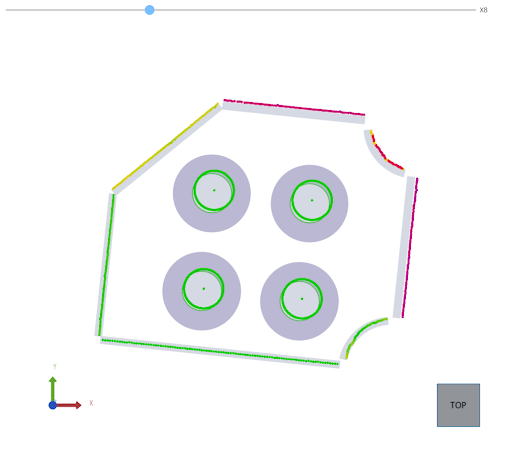Click the blue deviation scale slider handle
The width and height of the screenshot is (512, 451).
coord(150,10)
